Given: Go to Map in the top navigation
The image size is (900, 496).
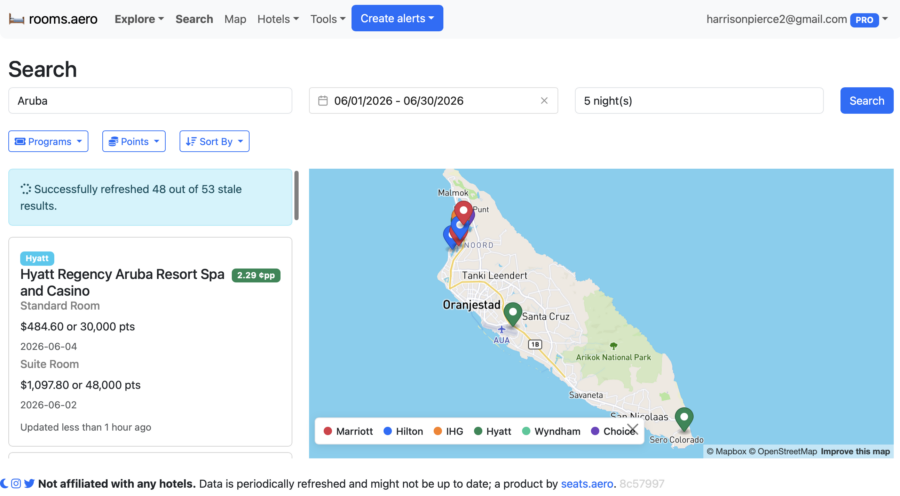Looking at the screenshot, I should coord(235,19).
